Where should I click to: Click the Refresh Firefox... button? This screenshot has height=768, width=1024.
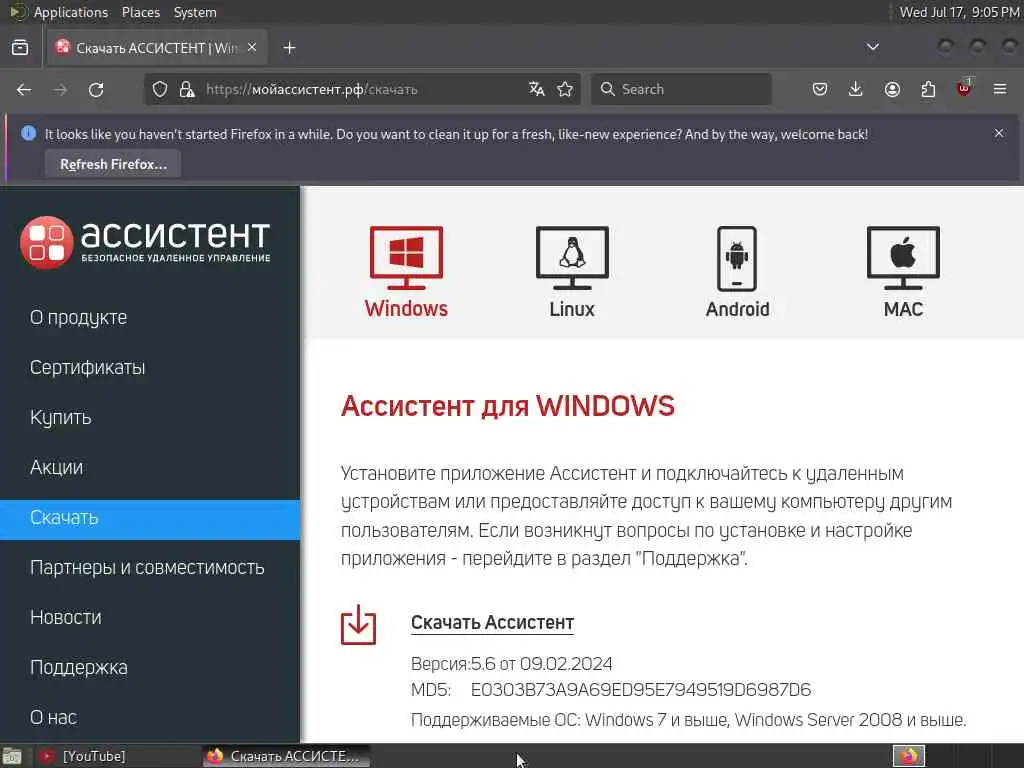click(113, 164)
